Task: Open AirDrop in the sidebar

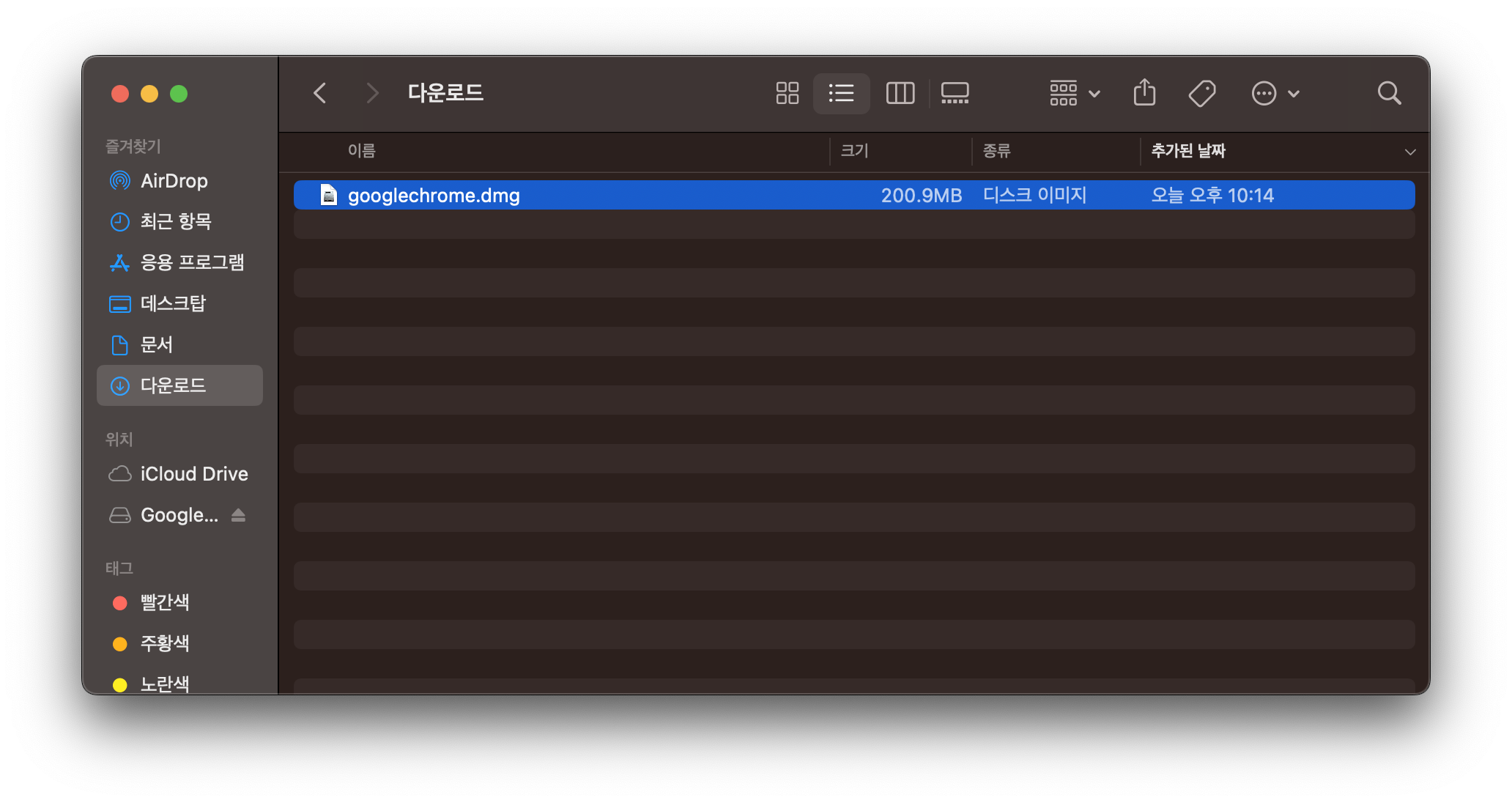Action: (174, 180)
